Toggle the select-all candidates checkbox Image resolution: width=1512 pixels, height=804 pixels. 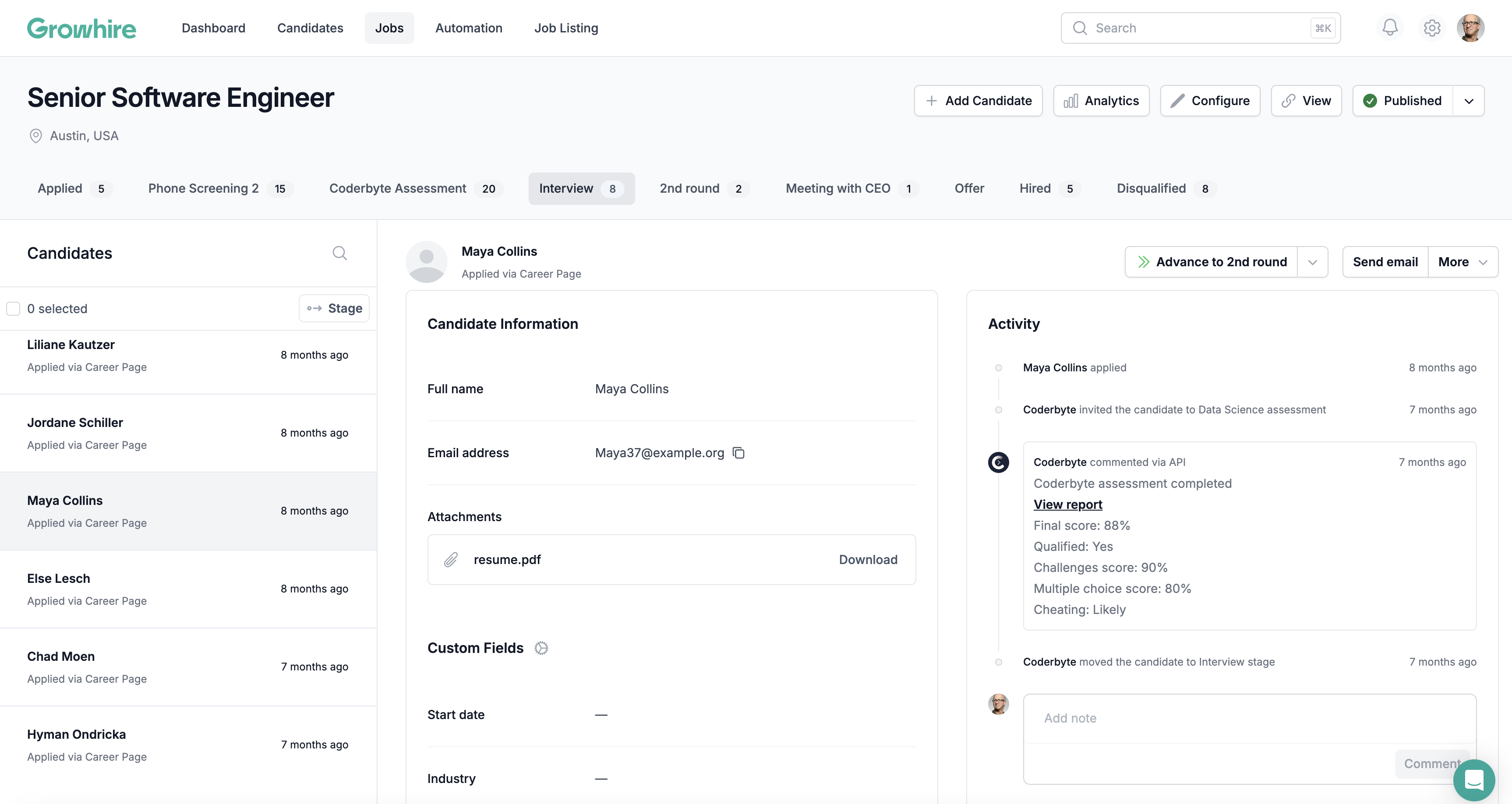(x=14, y=309)
